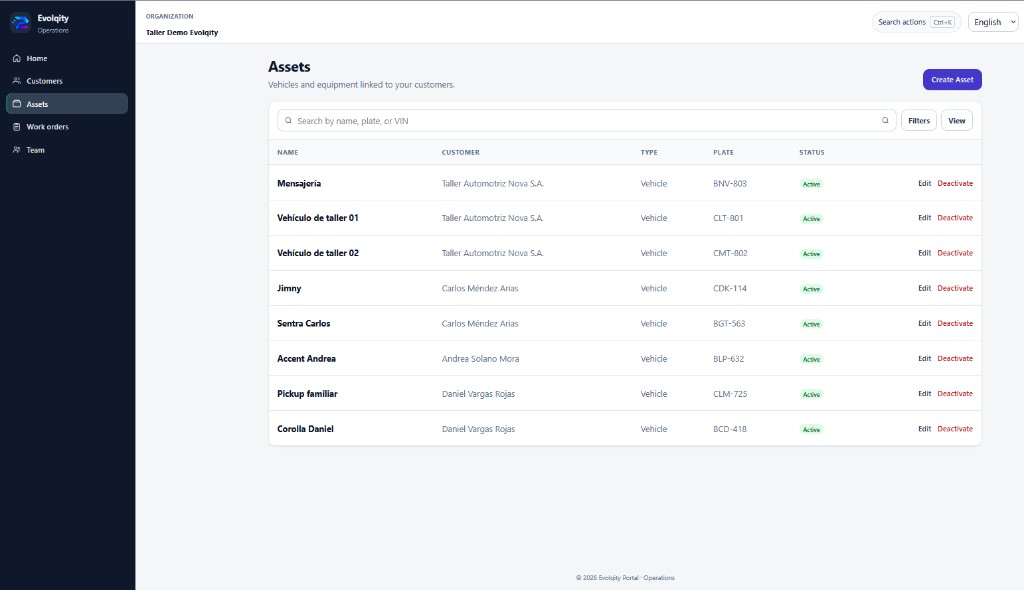The image size is (1024, 590).
Task: Click plate CLM-725
Action: coord(730,393)
